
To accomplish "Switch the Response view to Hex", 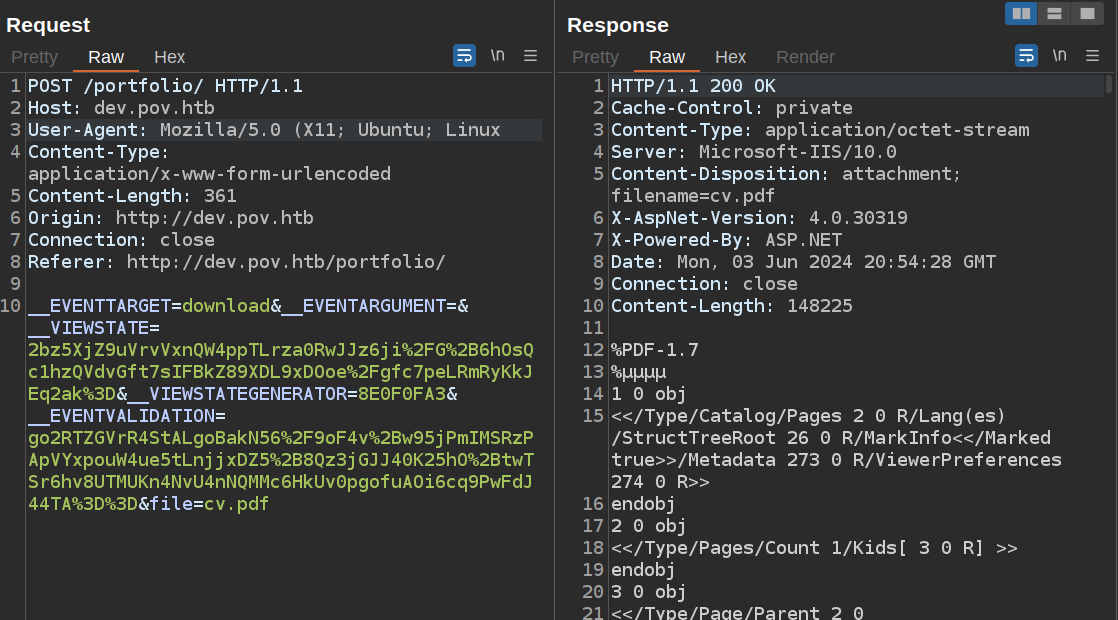I will click(731, 57).
